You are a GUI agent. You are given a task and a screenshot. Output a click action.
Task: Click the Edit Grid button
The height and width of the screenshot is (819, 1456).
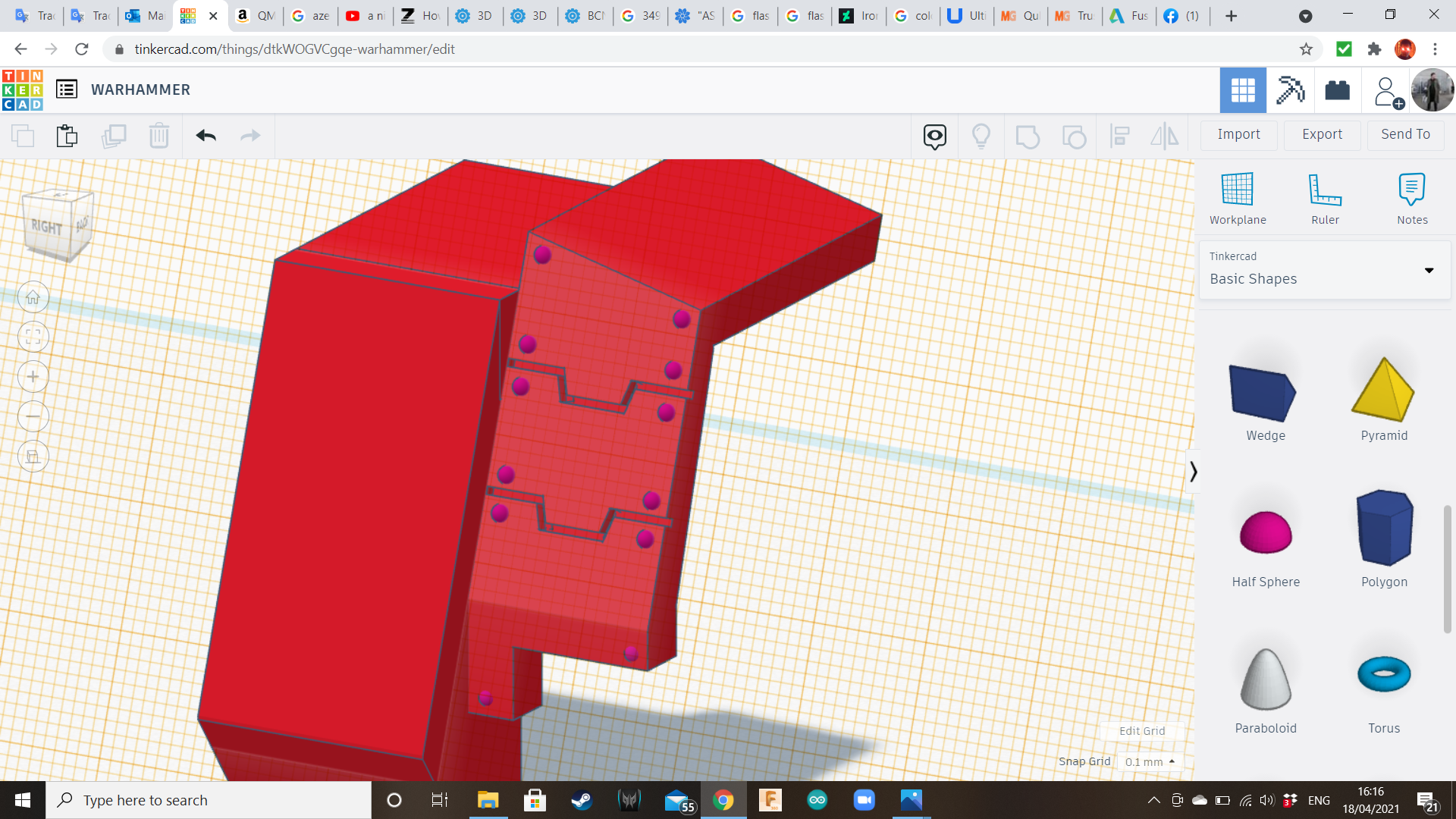(x=1141, y=731)
